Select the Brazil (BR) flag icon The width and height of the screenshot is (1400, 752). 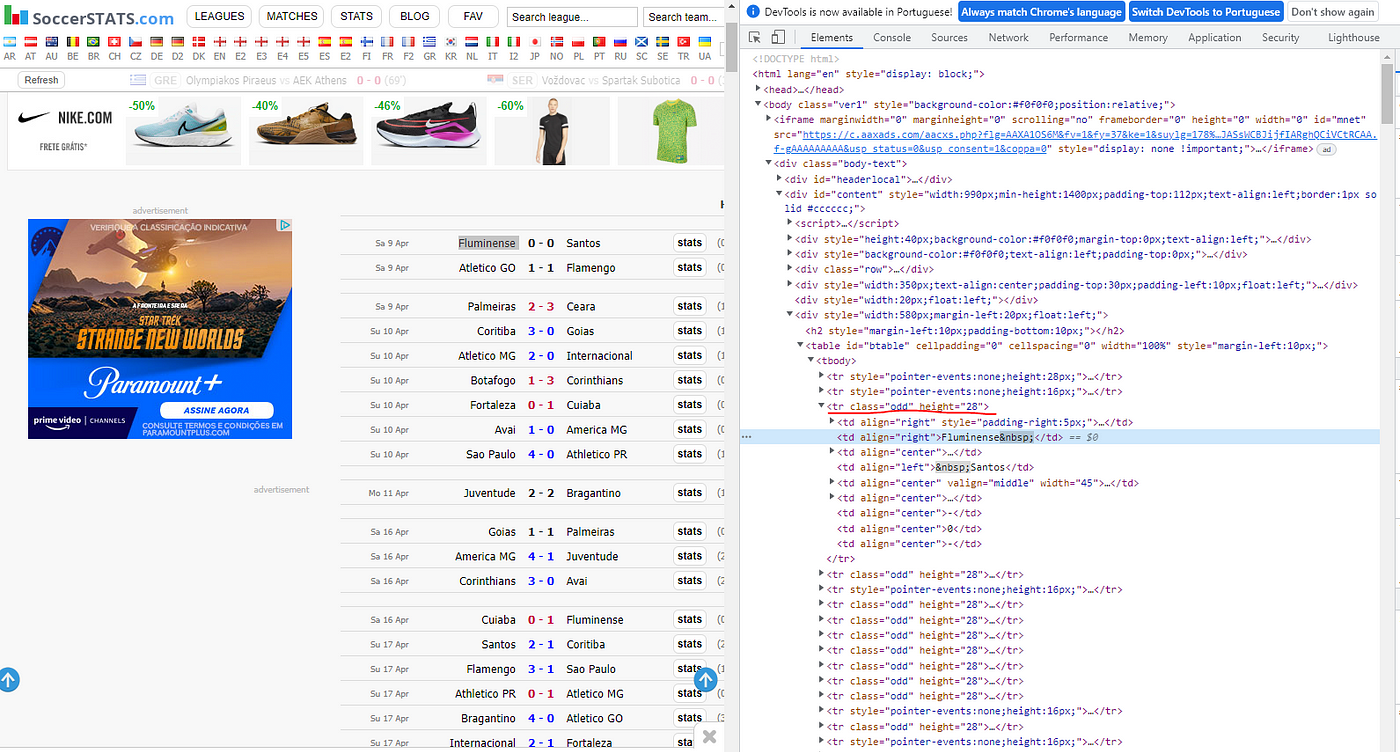pos(93,42)
